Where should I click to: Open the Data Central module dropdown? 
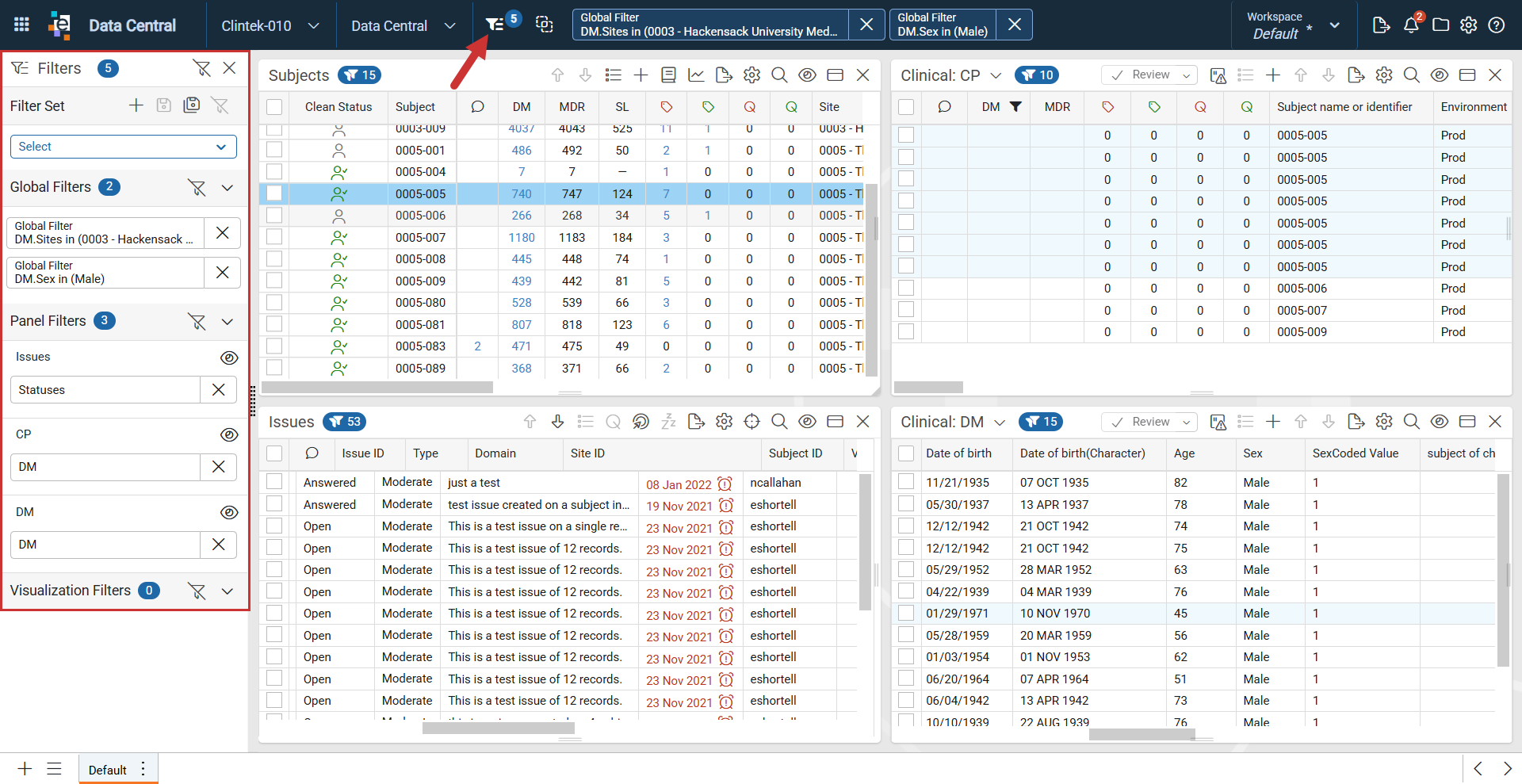(403, 25)
